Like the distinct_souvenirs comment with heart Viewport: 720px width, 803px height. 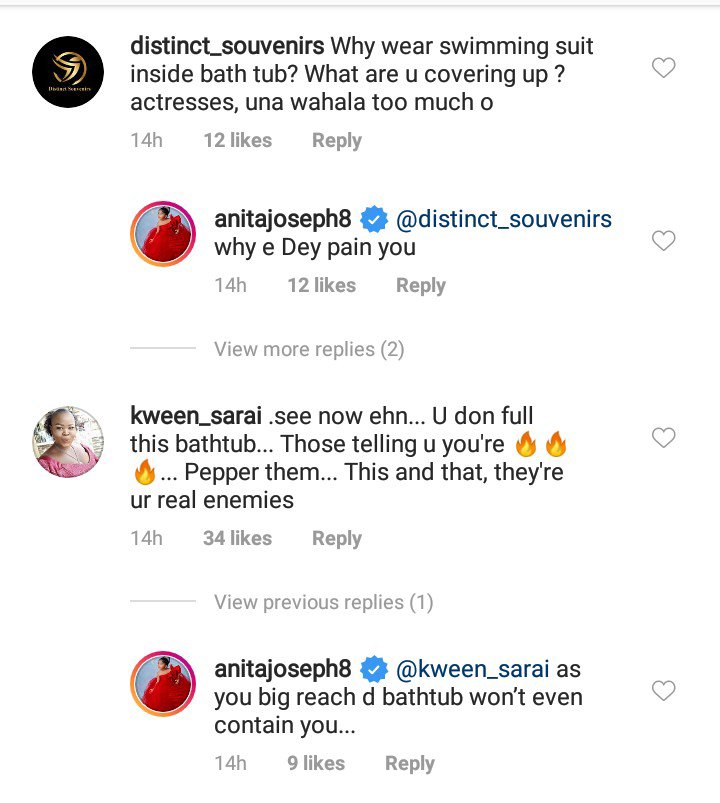663,68
